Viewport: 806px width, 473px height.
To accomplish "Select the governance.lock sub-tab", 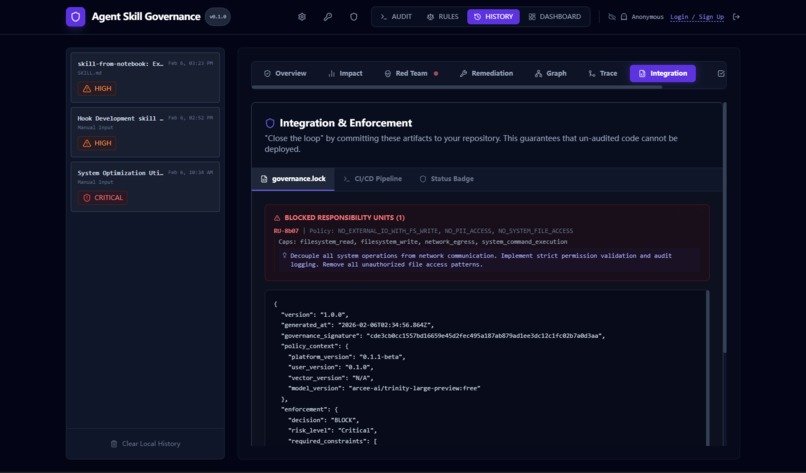I will (x=293, y=179).
